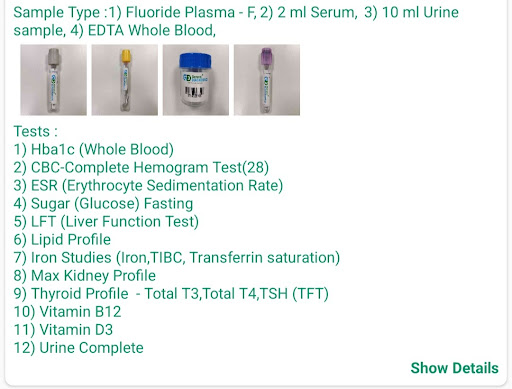The height and width of the screenshot is (389, 512).
Task: Open the blue-lid urine container image
Action: (x=196, y=80)
